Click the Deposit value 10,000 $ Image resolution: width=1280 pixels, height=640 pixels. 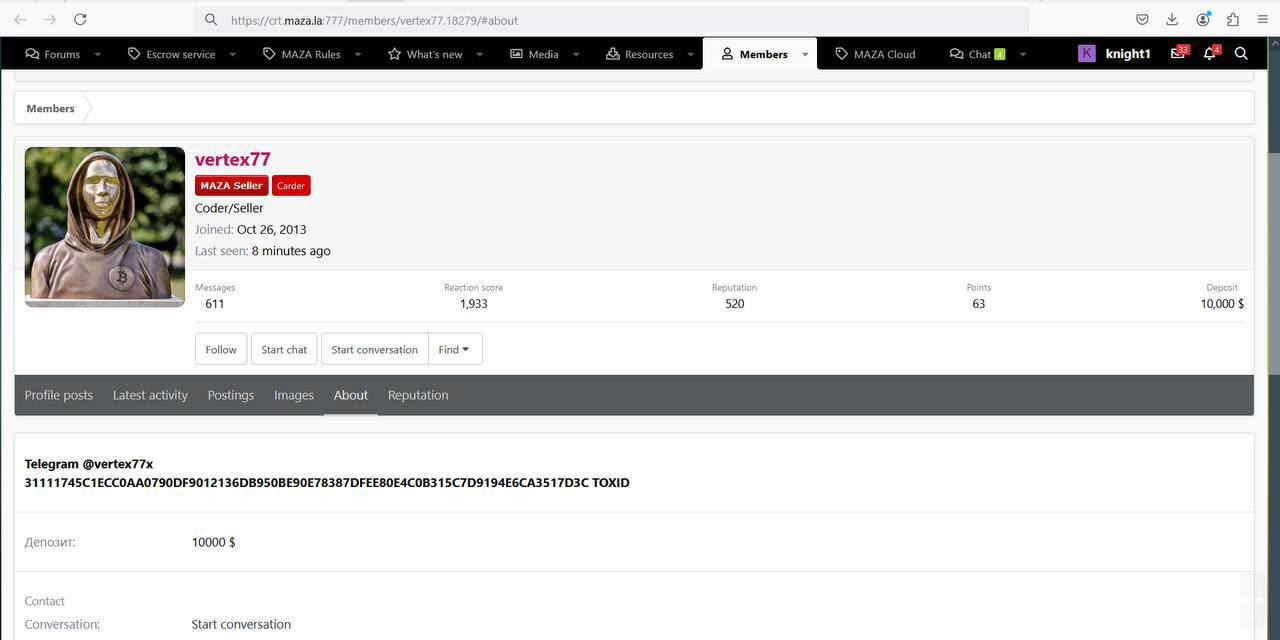pyautogui.click(x=1222, y=304)
